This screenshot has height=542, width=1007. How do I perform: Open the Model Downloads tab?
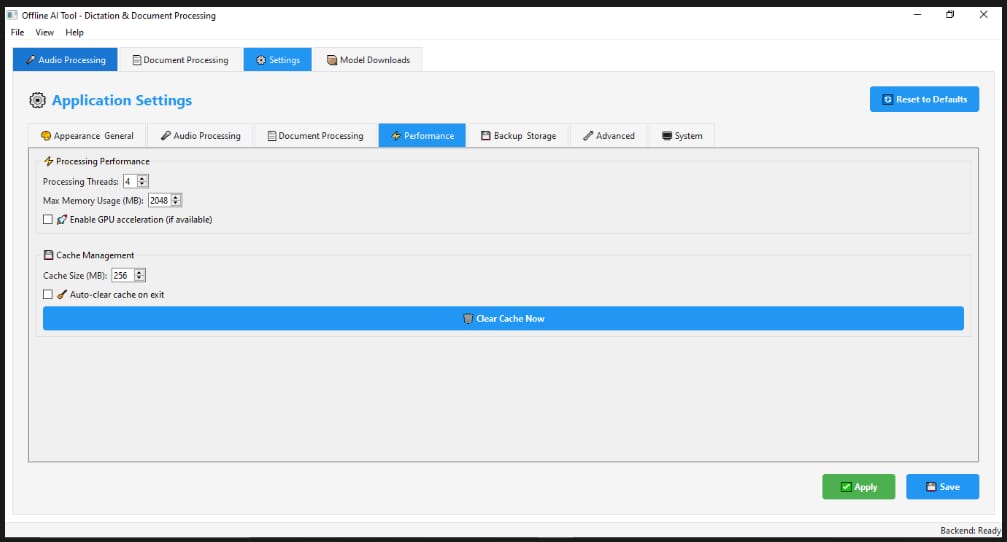point(368,60)
